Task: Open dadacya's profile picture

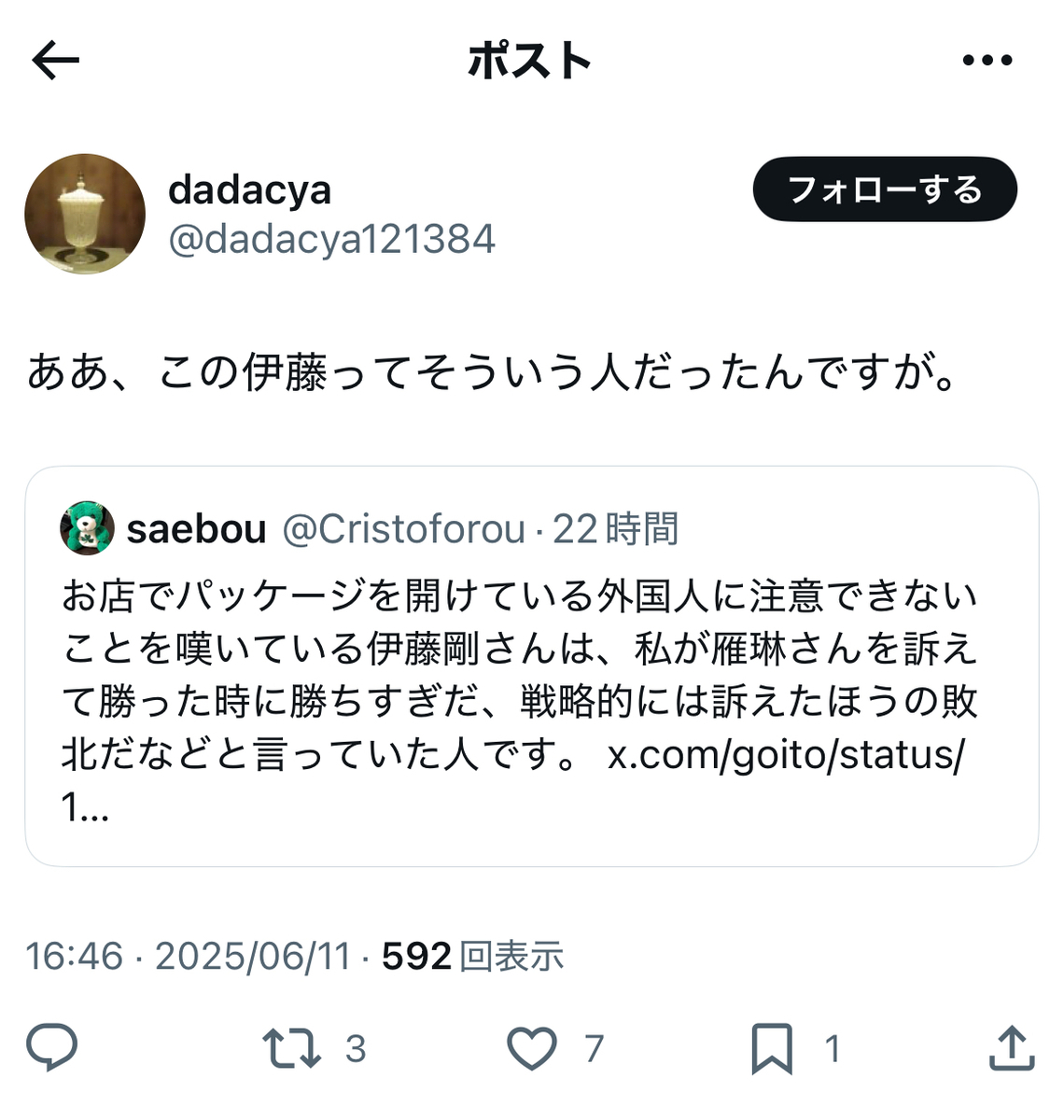Action: [x=85, y=214]
